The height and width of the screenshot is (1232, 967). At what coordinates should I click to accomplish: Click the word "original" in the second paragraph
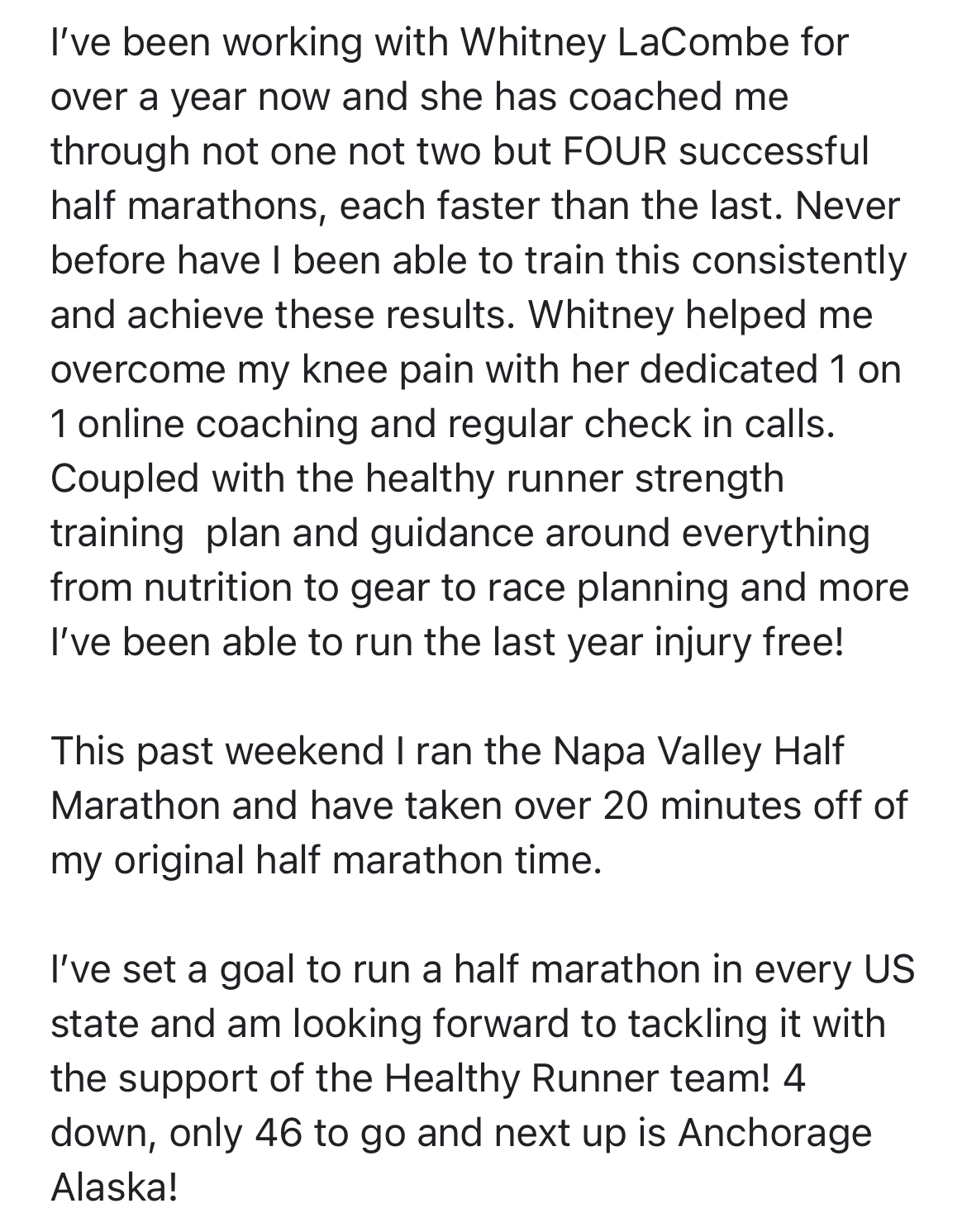pyautogui.click(x=179, y=860)
